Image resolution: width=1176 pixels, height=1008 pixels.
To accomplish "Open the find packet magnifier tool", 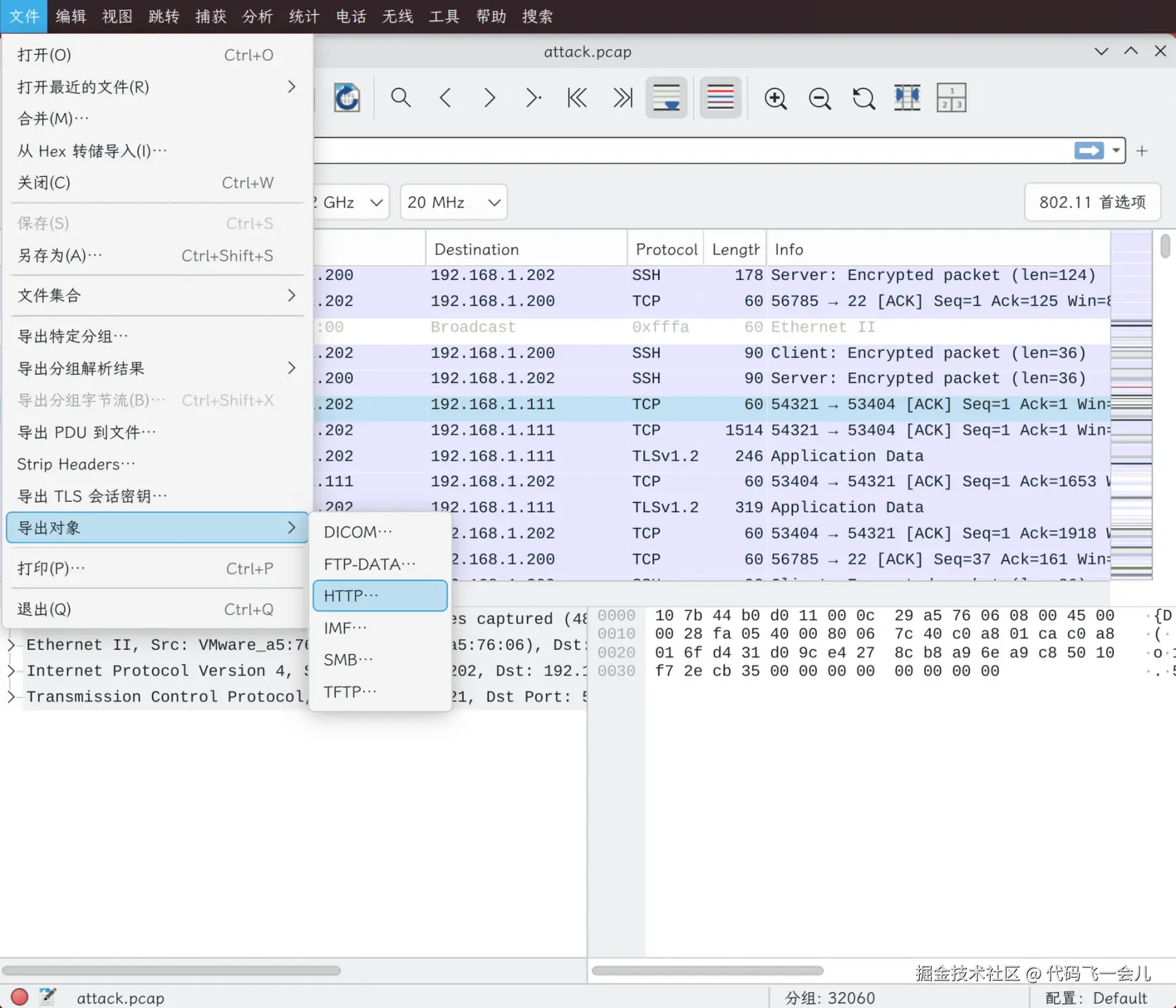I will click(401, 98).
